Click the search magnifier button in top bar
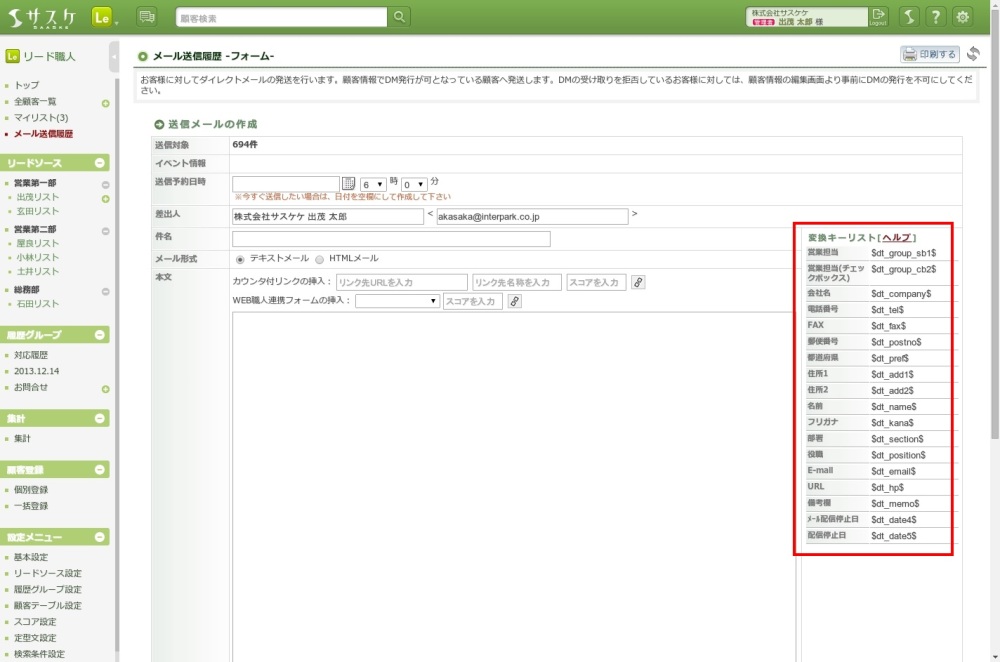Screen dimensions: 1000x662 point(399,17)
